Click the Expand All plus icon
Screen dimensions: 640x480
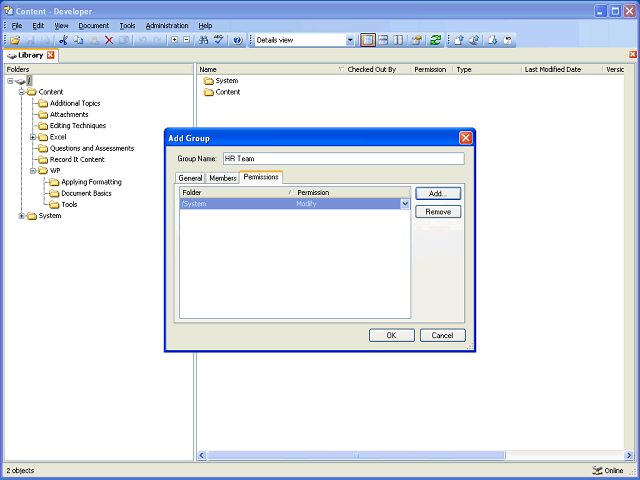pyautogui.click(x=175, y=40)
